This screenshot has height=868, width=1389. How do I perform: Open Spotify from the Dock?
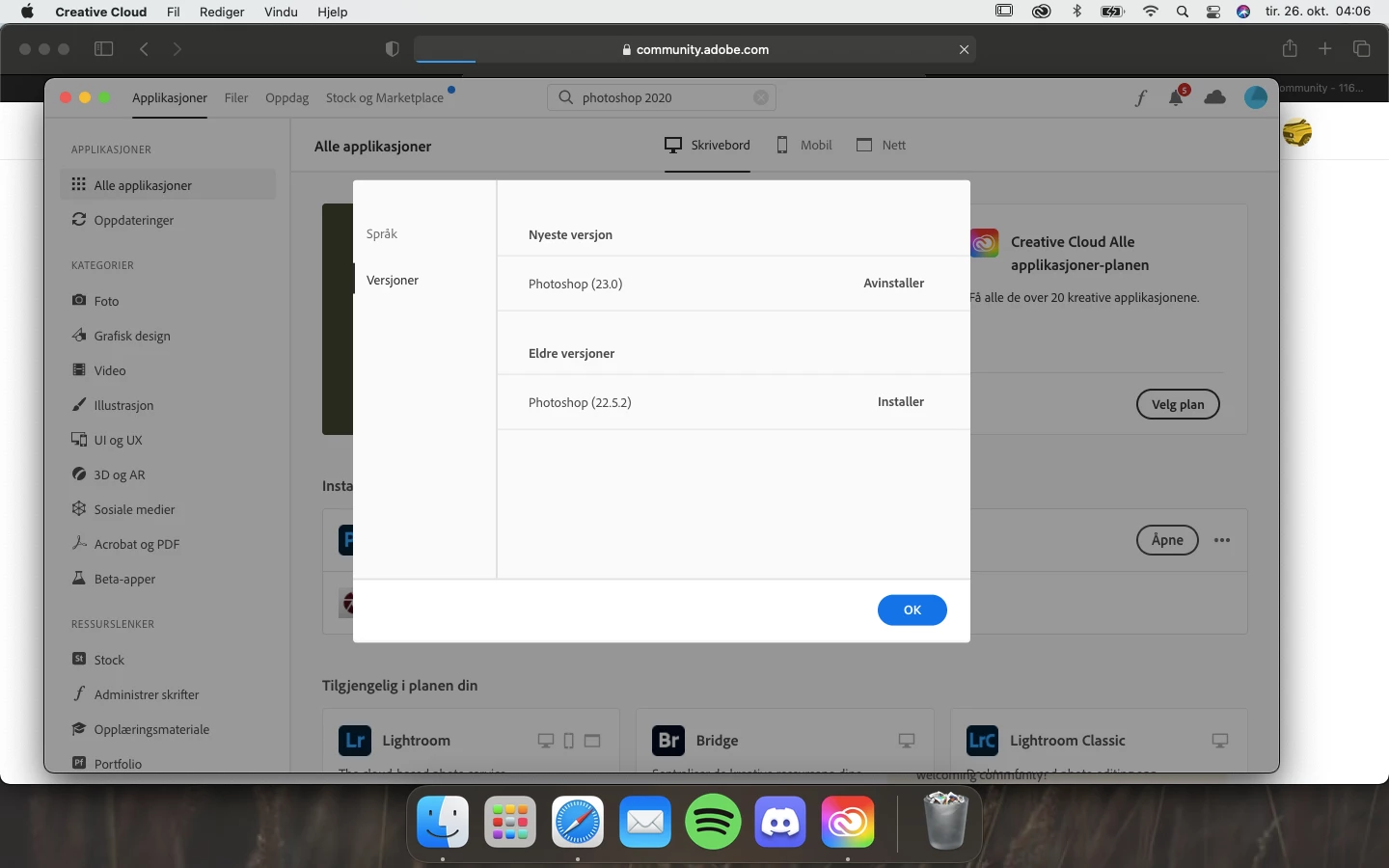(x=713, y=823)
